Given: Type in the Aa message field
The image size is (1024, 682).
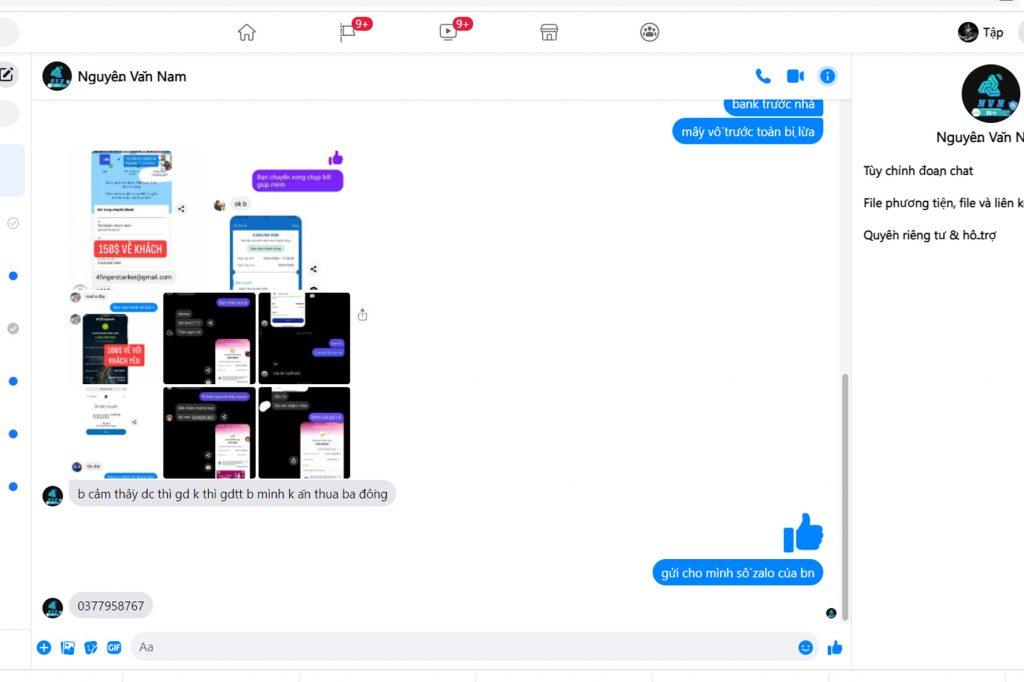Looking at the screenshot, I should point(460,647).
